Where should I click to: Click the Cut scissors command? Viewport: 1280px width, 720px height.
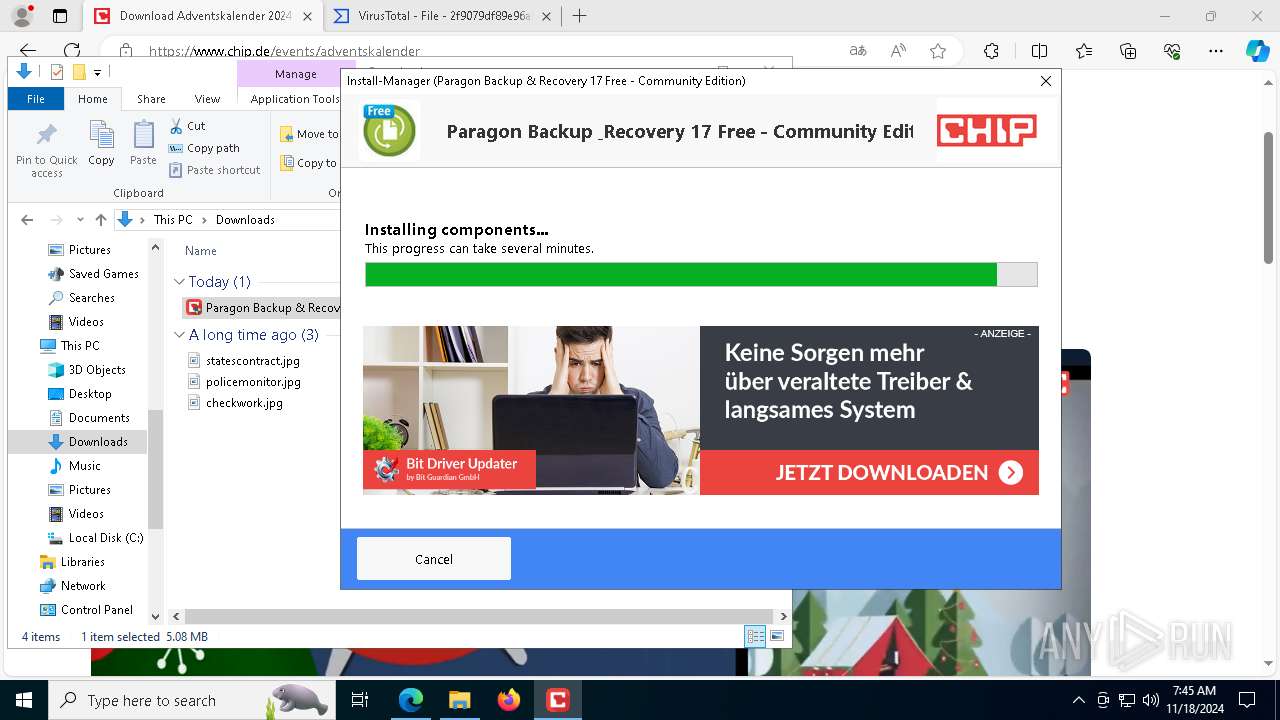tap(187, 126)
